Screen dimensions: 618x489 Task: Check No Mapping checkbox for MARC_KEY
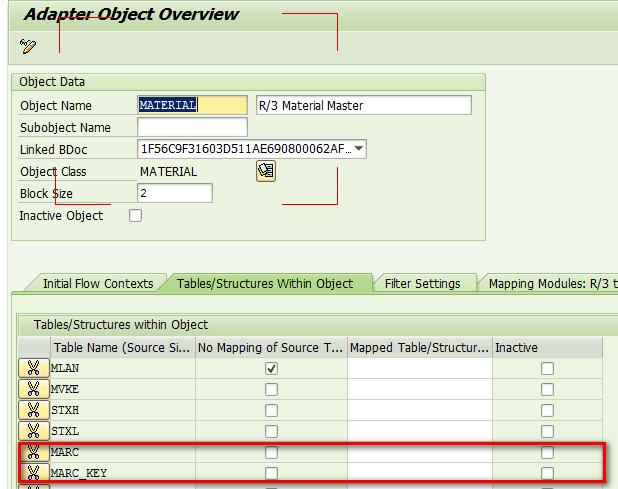pyautogui.click(x=271, y=473)
